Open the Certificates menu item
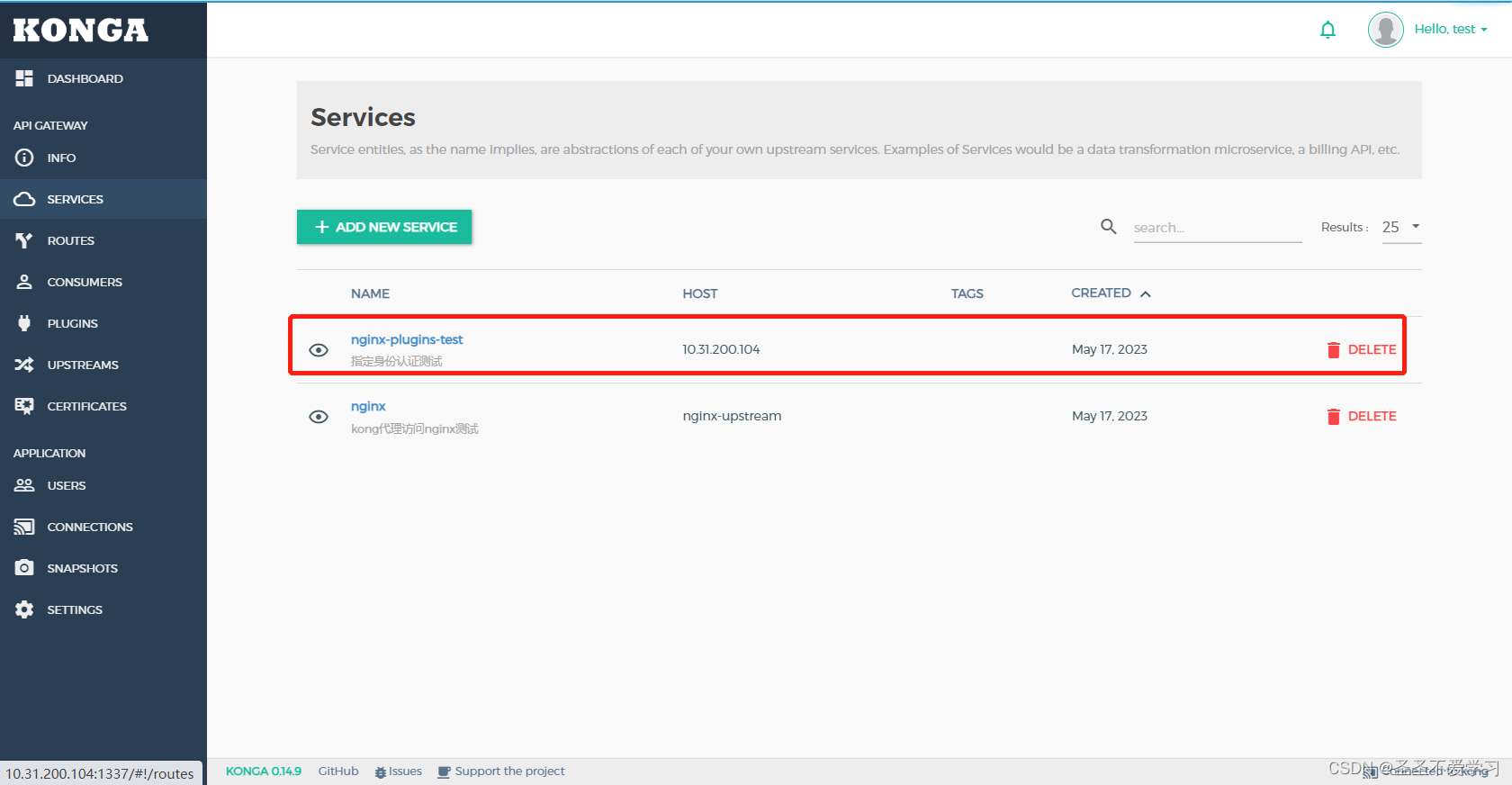Viewport: 1512px width, 785px height. (103, 406)
